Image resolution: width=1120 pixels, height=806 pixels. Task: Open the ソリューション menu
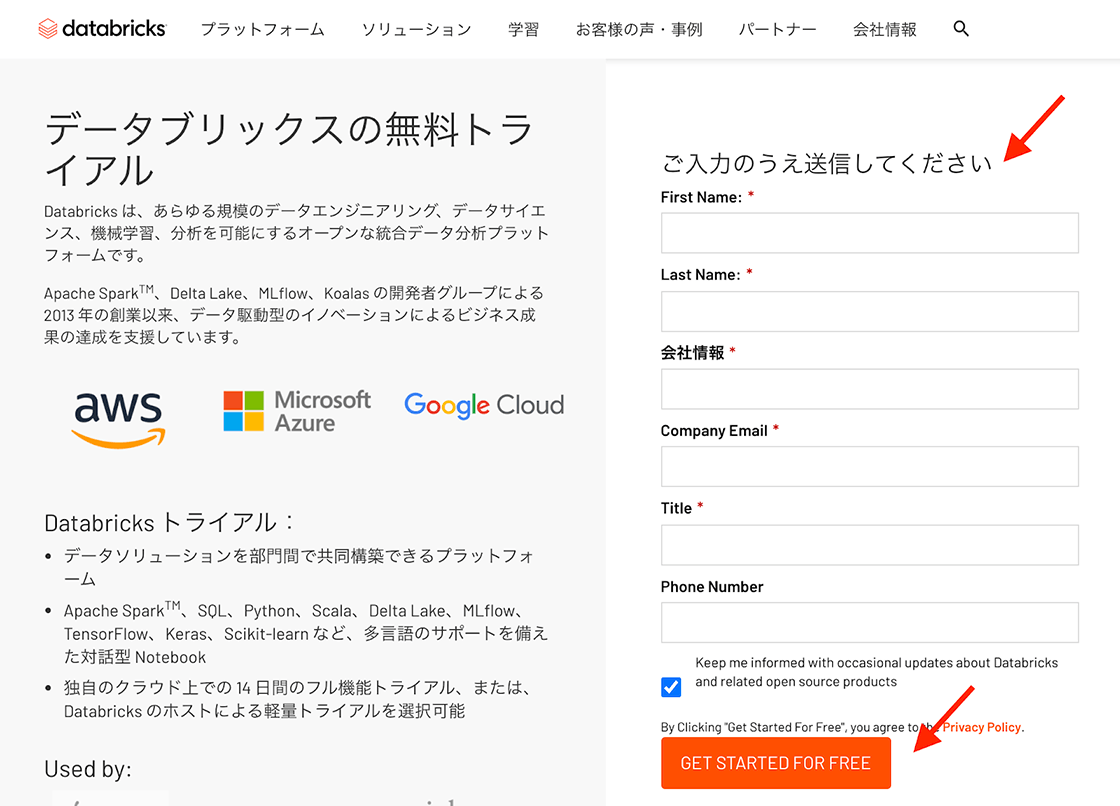pyautogui.click(x=416, y=29)
